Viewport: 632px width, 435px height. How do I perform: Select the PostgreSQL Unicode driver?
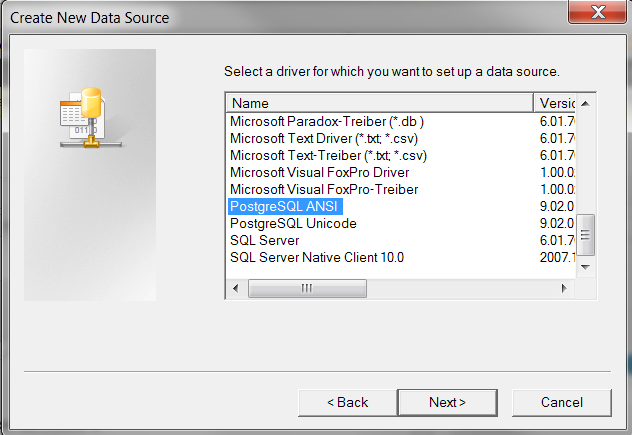point(293,223)
